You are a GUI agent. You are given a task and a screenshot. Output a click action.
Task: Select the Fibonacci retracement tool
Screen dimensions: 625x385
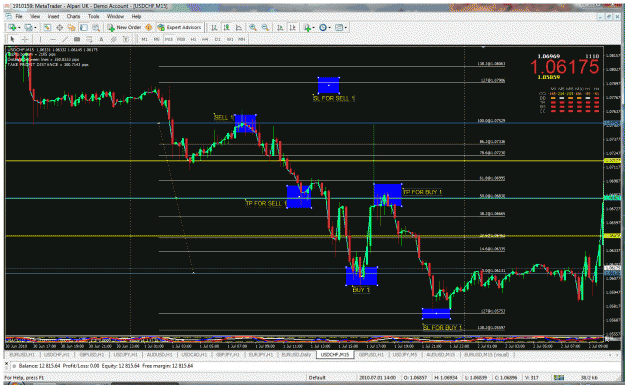coord(89,39)
